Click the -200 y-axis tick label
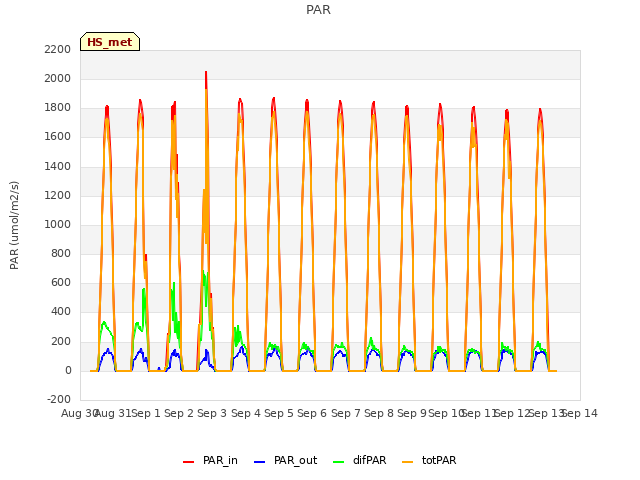 pyautogui.click(x=59, y=399)
